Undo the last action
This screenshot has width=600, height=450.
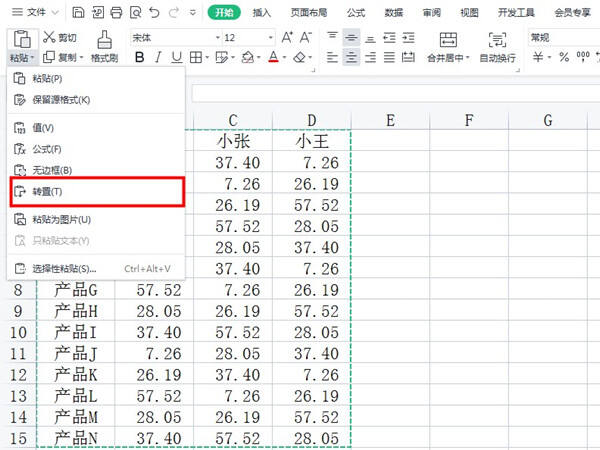154,13
